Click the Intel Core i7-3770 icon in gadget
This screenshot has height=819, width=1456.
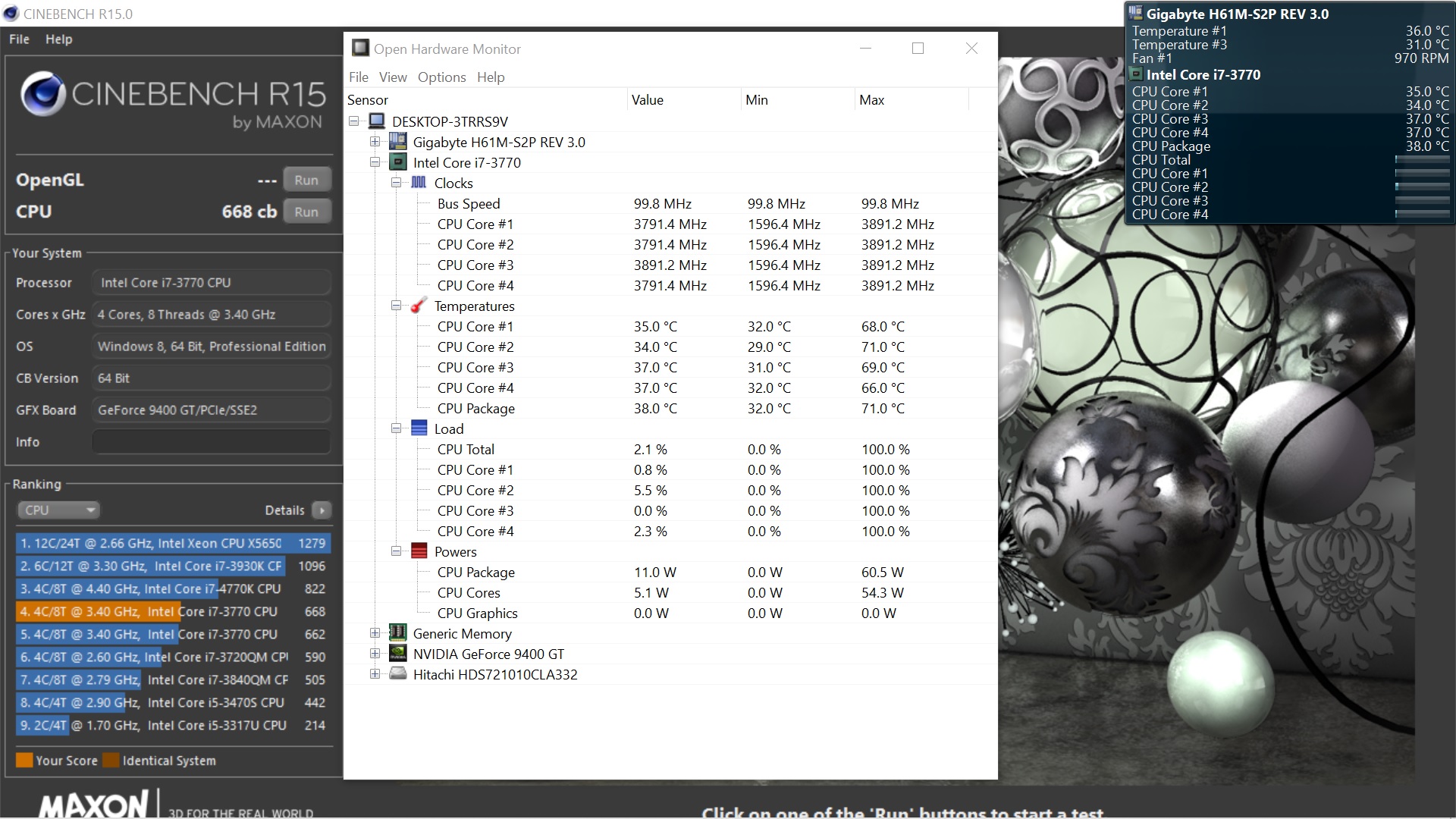tap(1136, 74)
